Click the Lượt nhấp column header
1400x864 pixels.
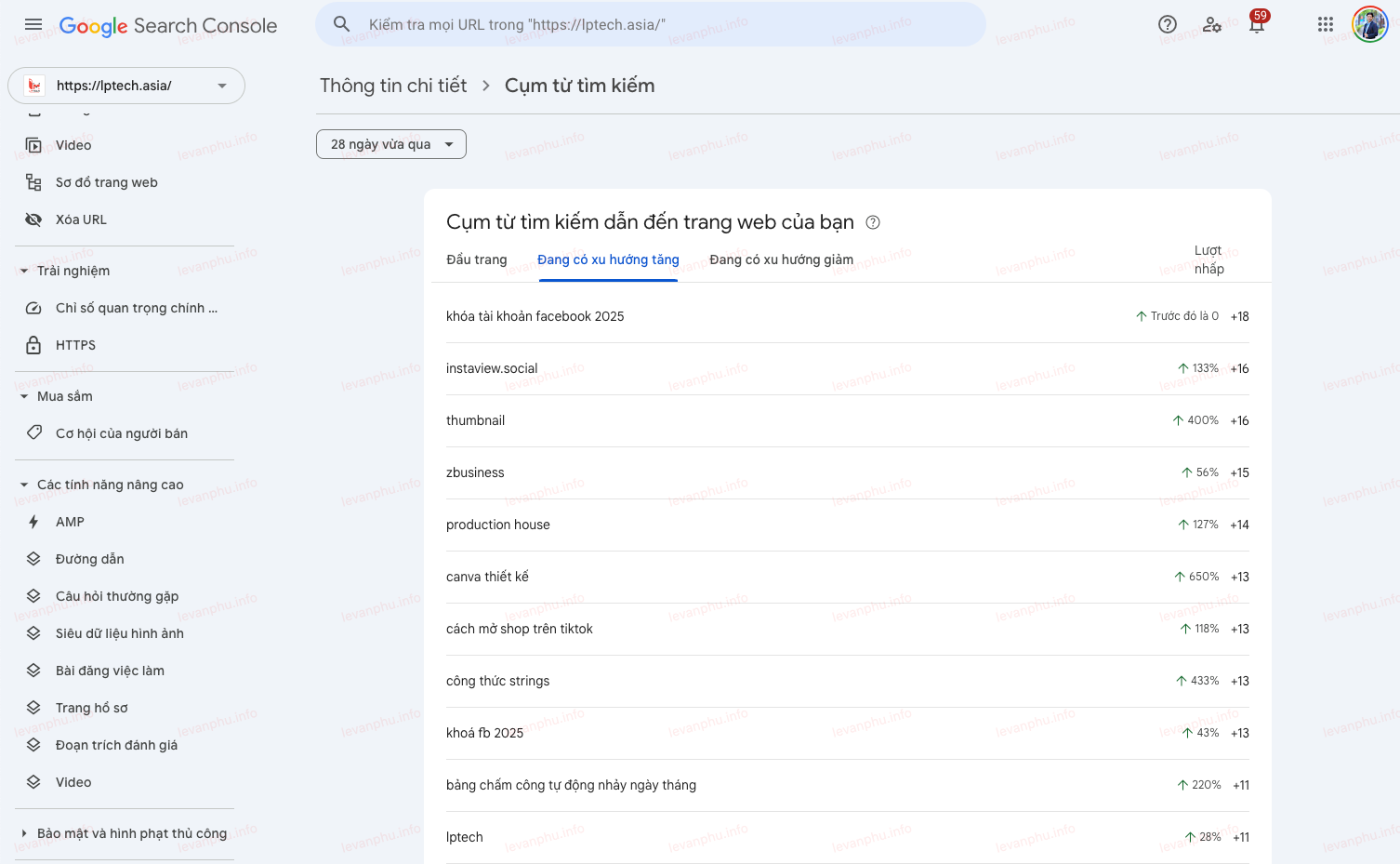coord(1209,259)
